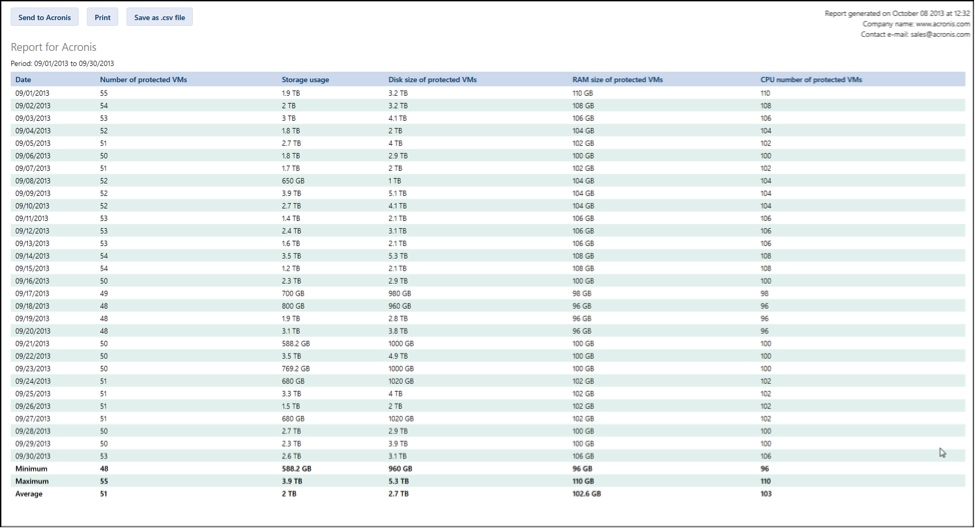
Task: Select the Storage usage column header
Action: coord(305,80)
